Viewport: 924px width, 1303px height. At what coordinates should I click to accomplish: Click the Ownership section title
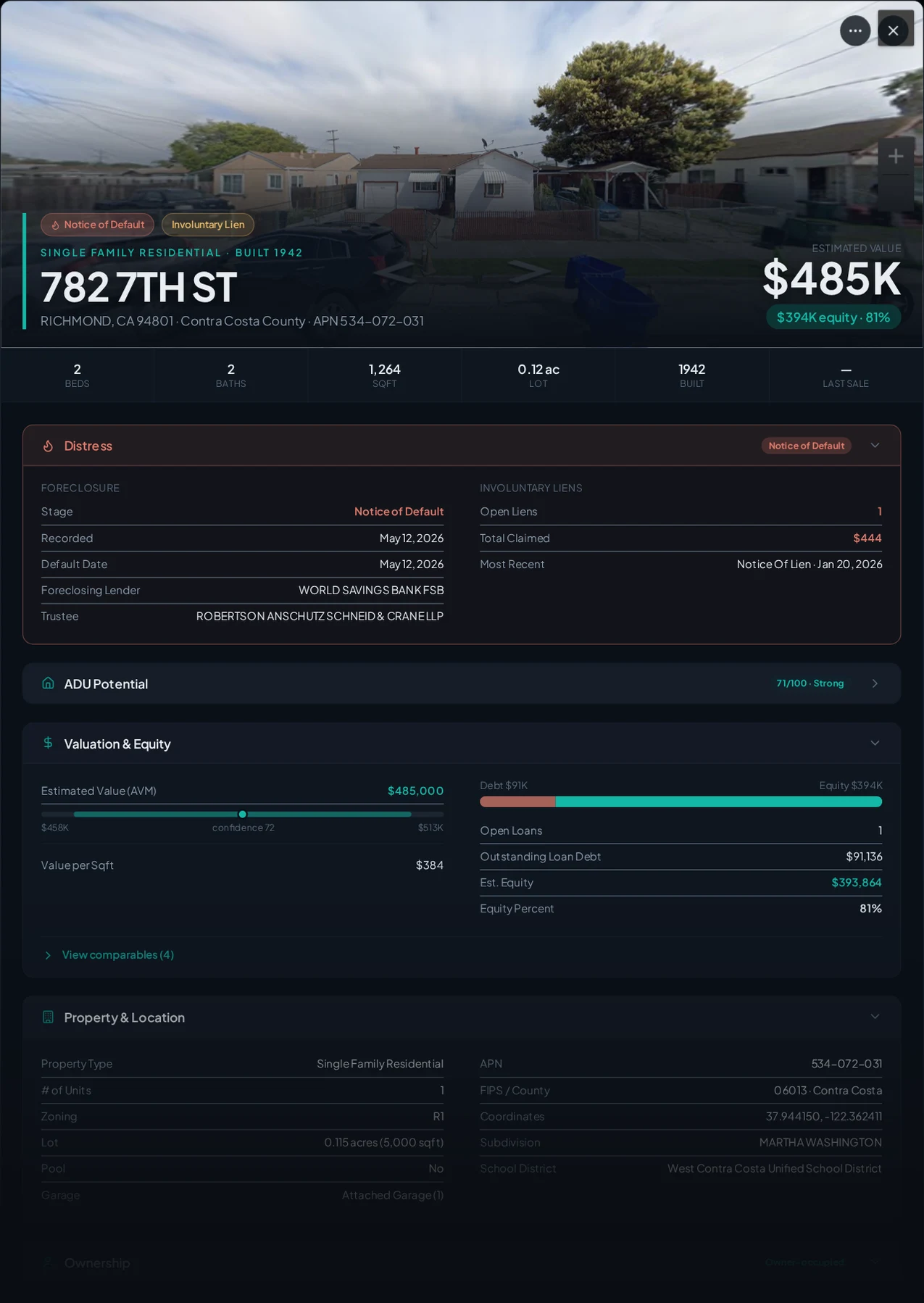97,1263
